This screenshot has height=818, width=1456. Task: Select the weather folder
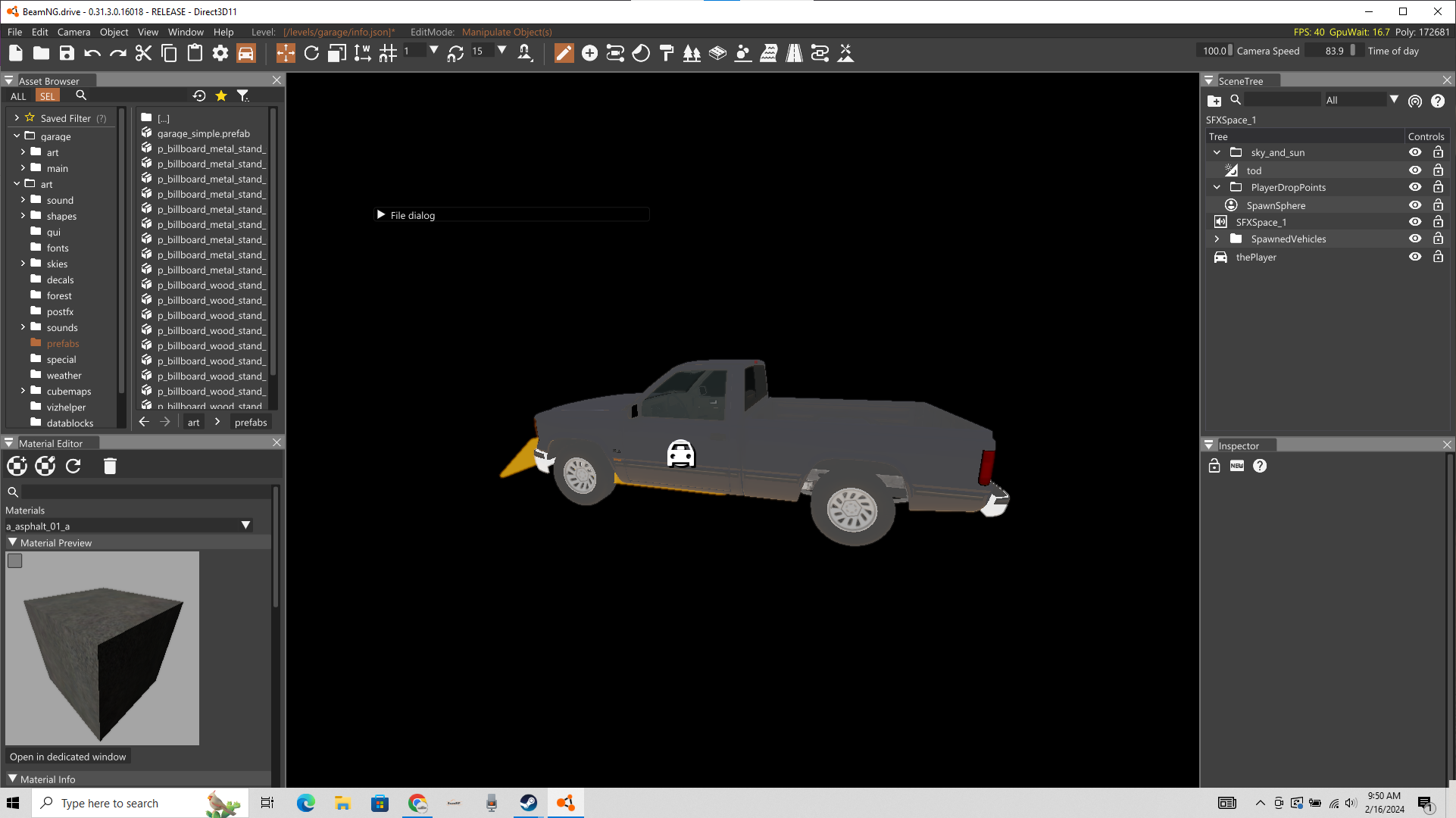(x=64, y=375)
